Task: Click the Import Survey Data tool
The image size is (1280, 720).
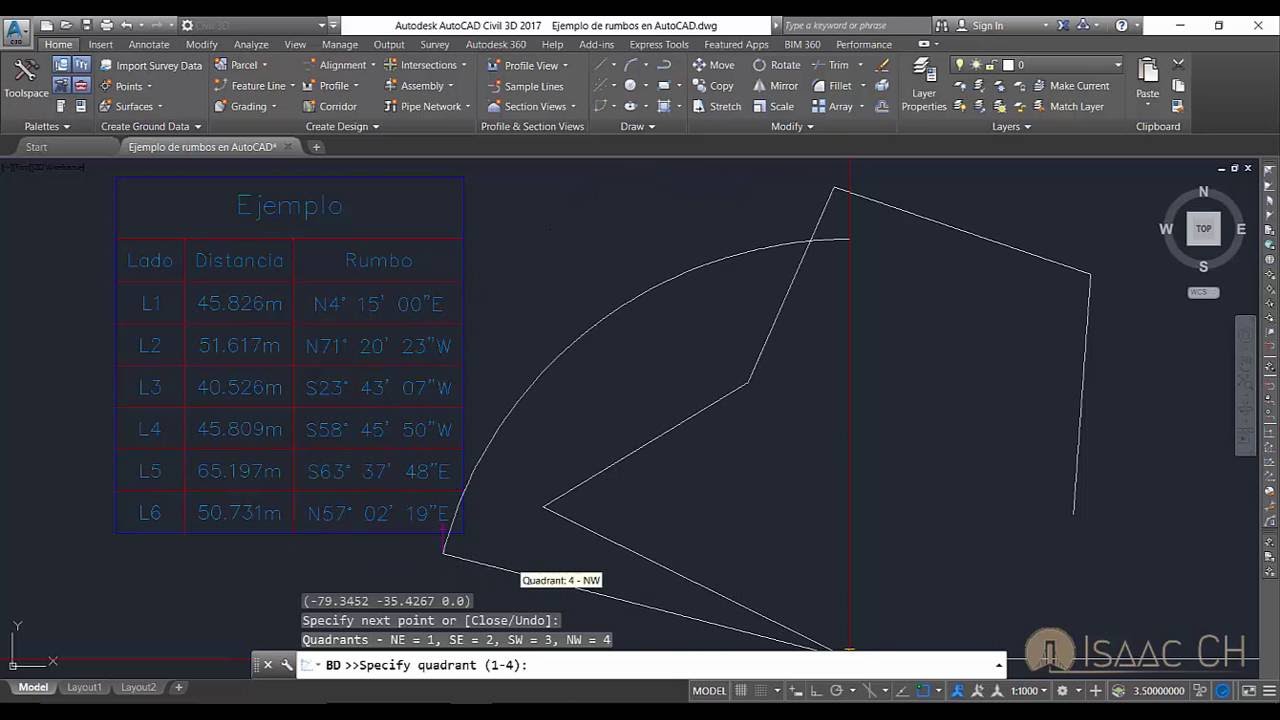Action: 150,65
